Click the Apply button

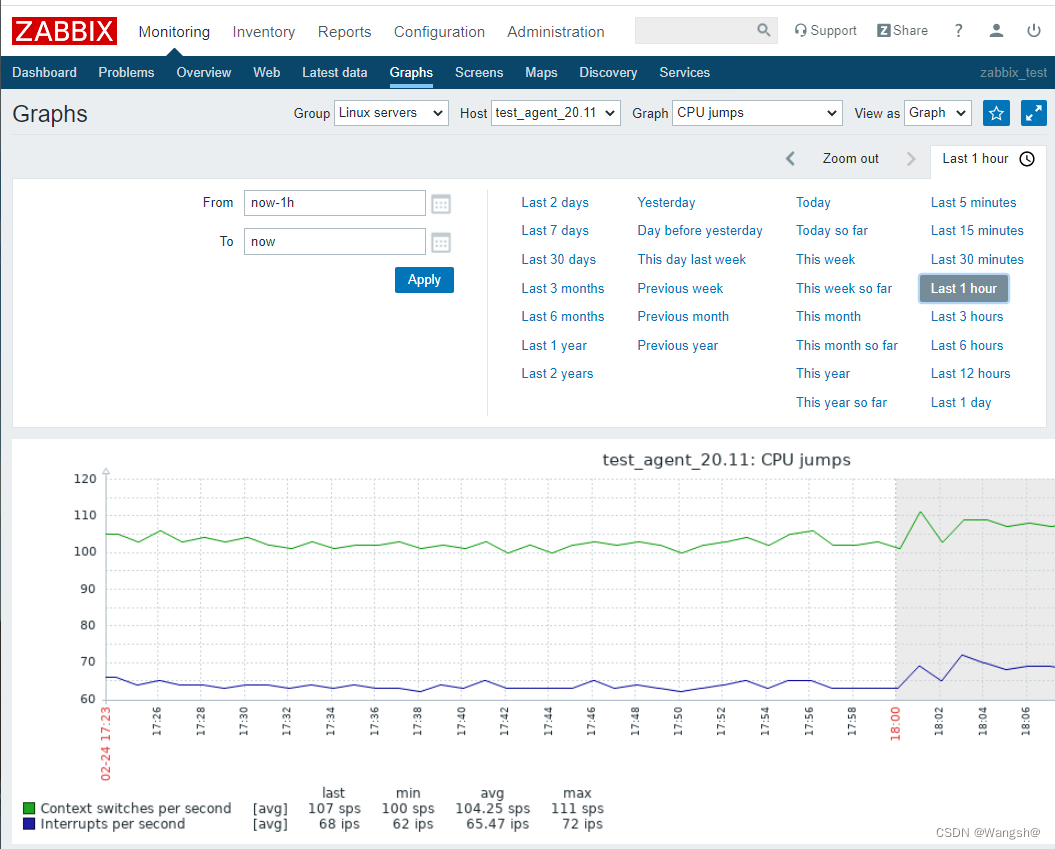(425, 280)
